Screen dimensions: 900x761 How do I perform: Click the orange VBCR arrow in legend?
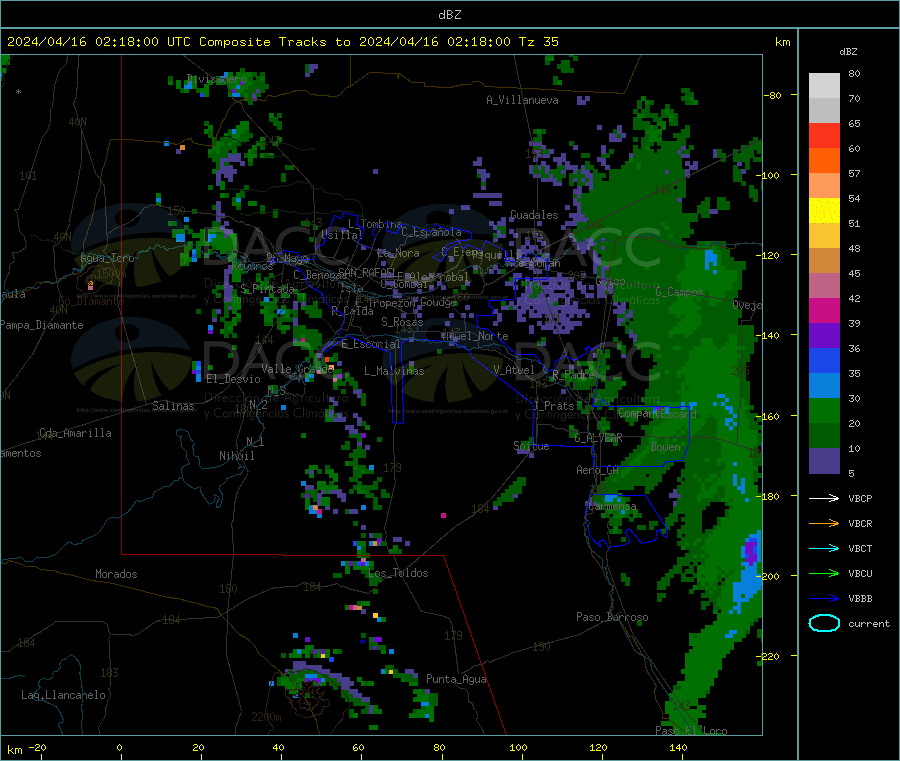[x=824, y=523]
